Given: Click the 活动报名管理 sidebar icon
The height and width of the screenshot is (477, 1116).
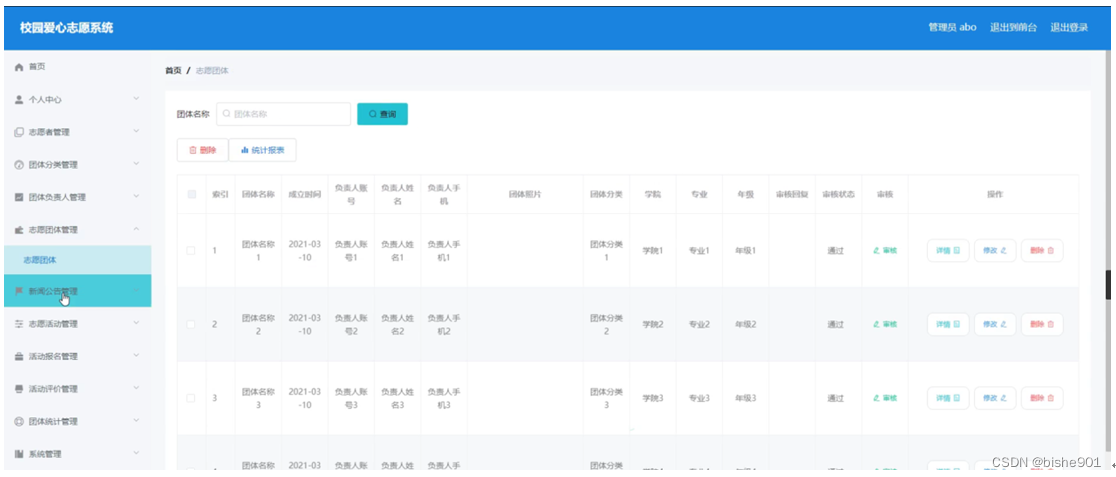Looking at the screenshot, I should (x=19, y=357).
